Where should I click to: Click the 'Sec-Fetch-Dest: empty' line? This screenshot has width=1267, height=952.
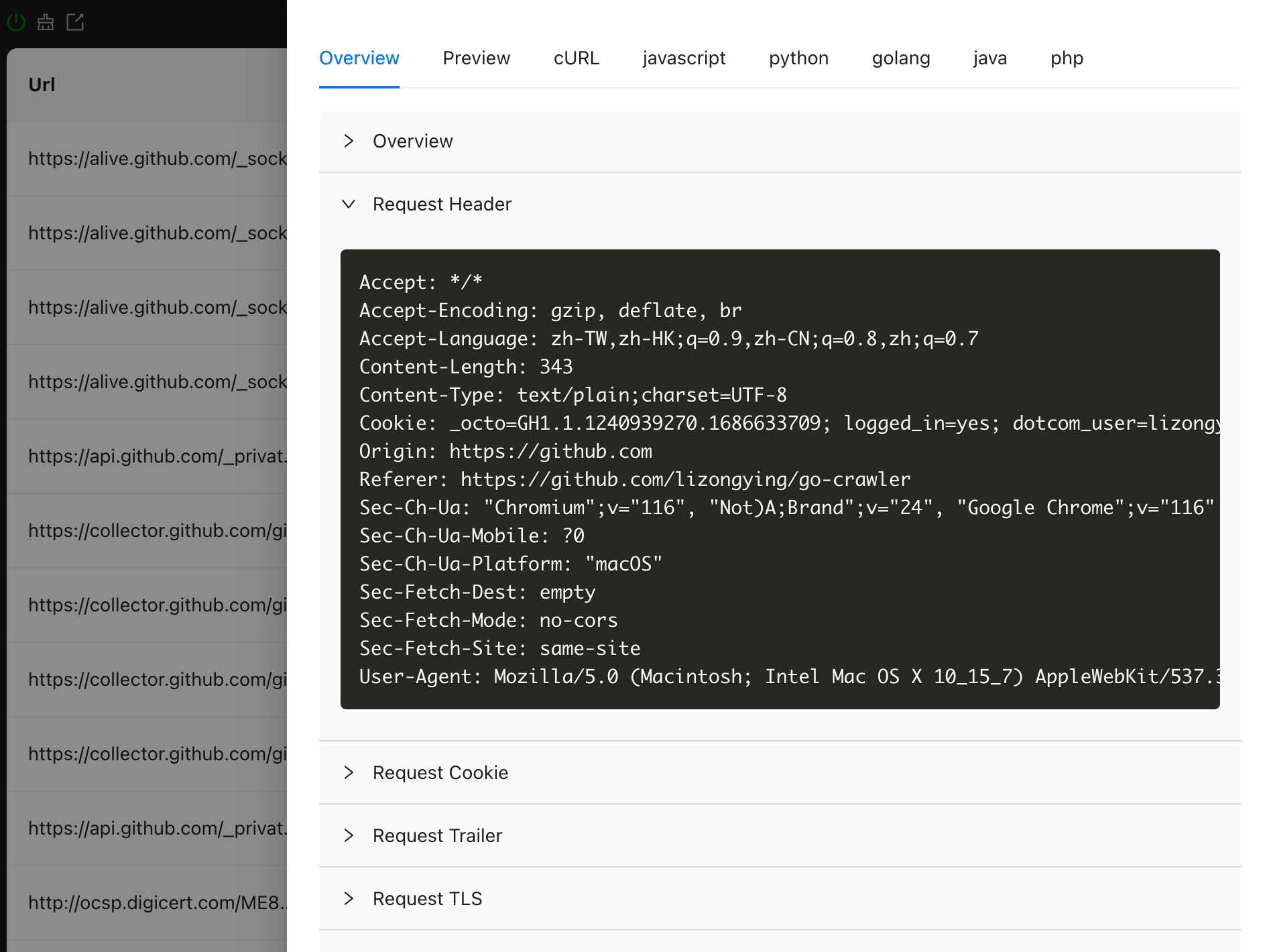click(x=477, y=592)
